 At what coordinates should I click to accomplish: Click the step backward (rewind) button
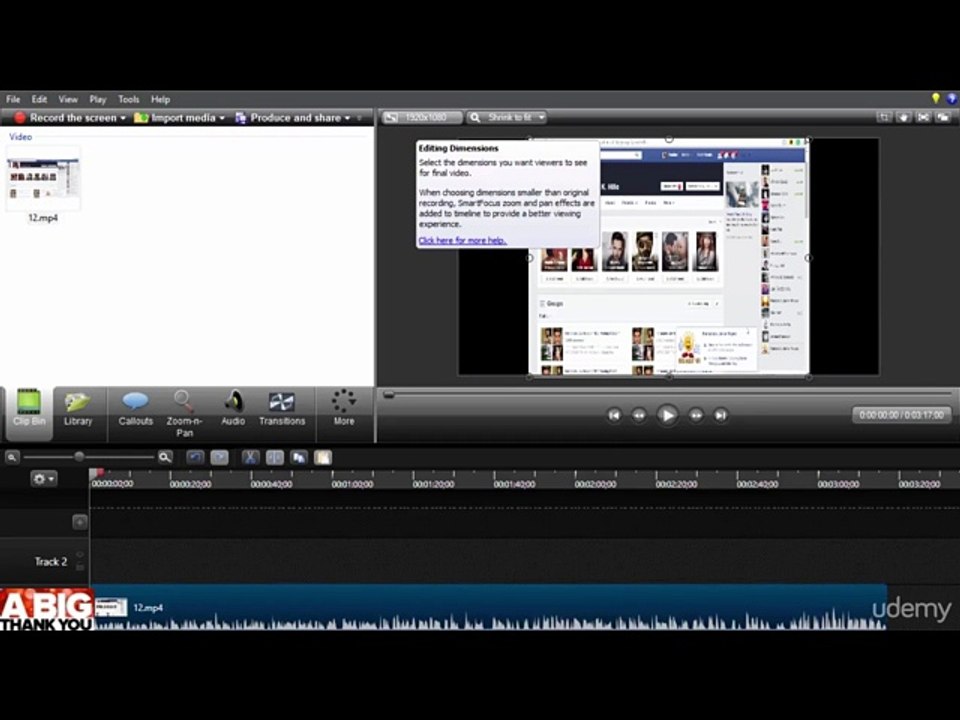639,415
